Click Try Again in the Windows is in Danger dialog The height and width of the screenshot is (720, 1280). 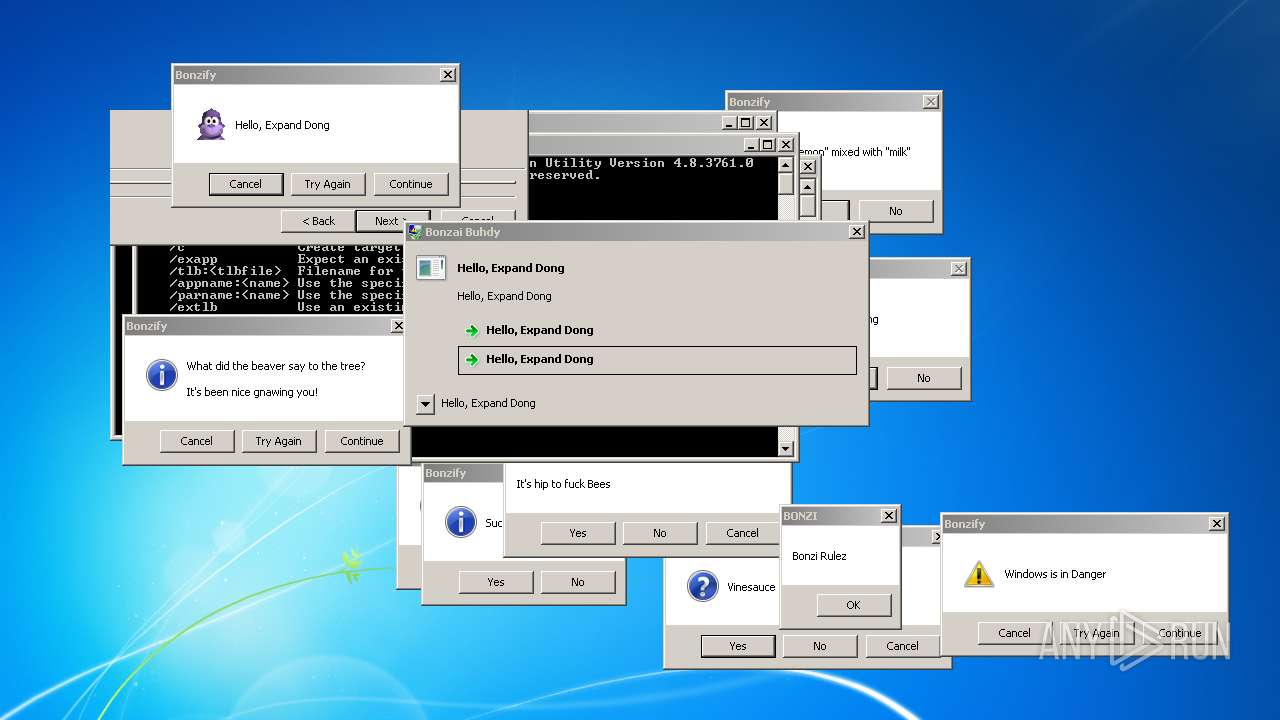pos(1097,633)
